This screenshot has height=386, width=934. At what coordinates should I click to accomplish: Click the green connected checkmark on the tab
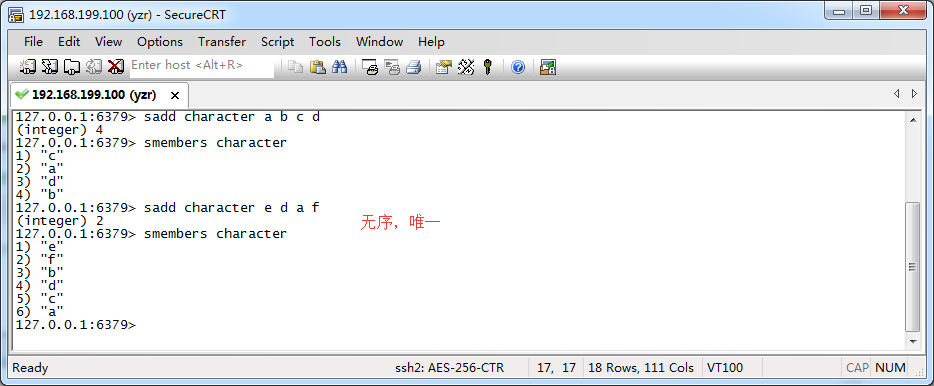(22, 95)
